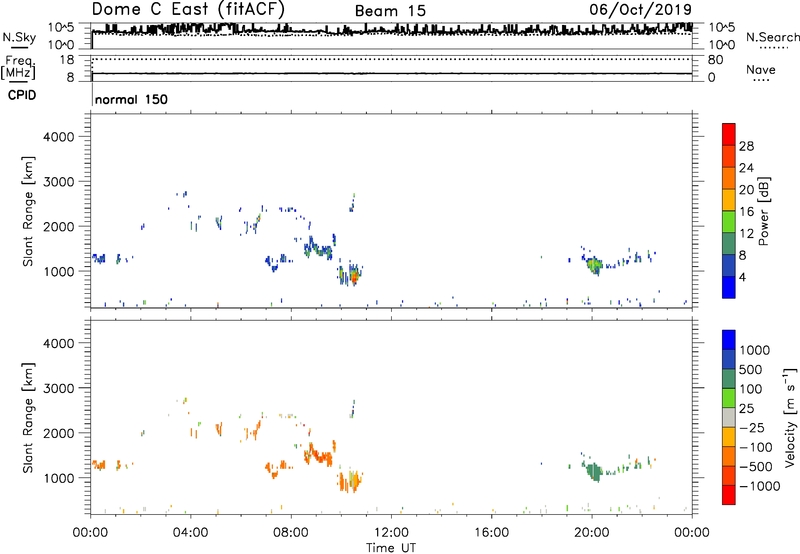Click the 'CPID' label
This screenshot has width=800, height=554.
pos(21,95)
